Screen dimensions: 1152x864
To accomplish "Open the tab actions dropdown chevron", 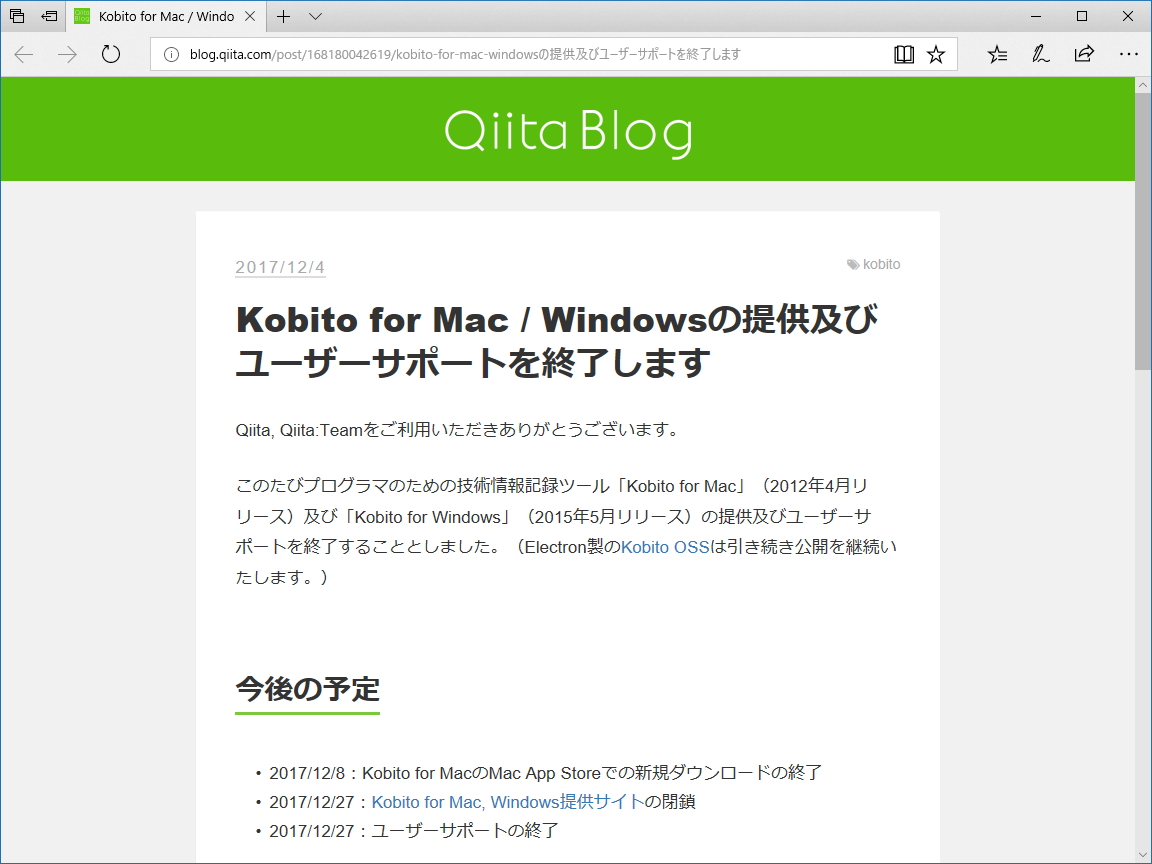I will 313,16.
